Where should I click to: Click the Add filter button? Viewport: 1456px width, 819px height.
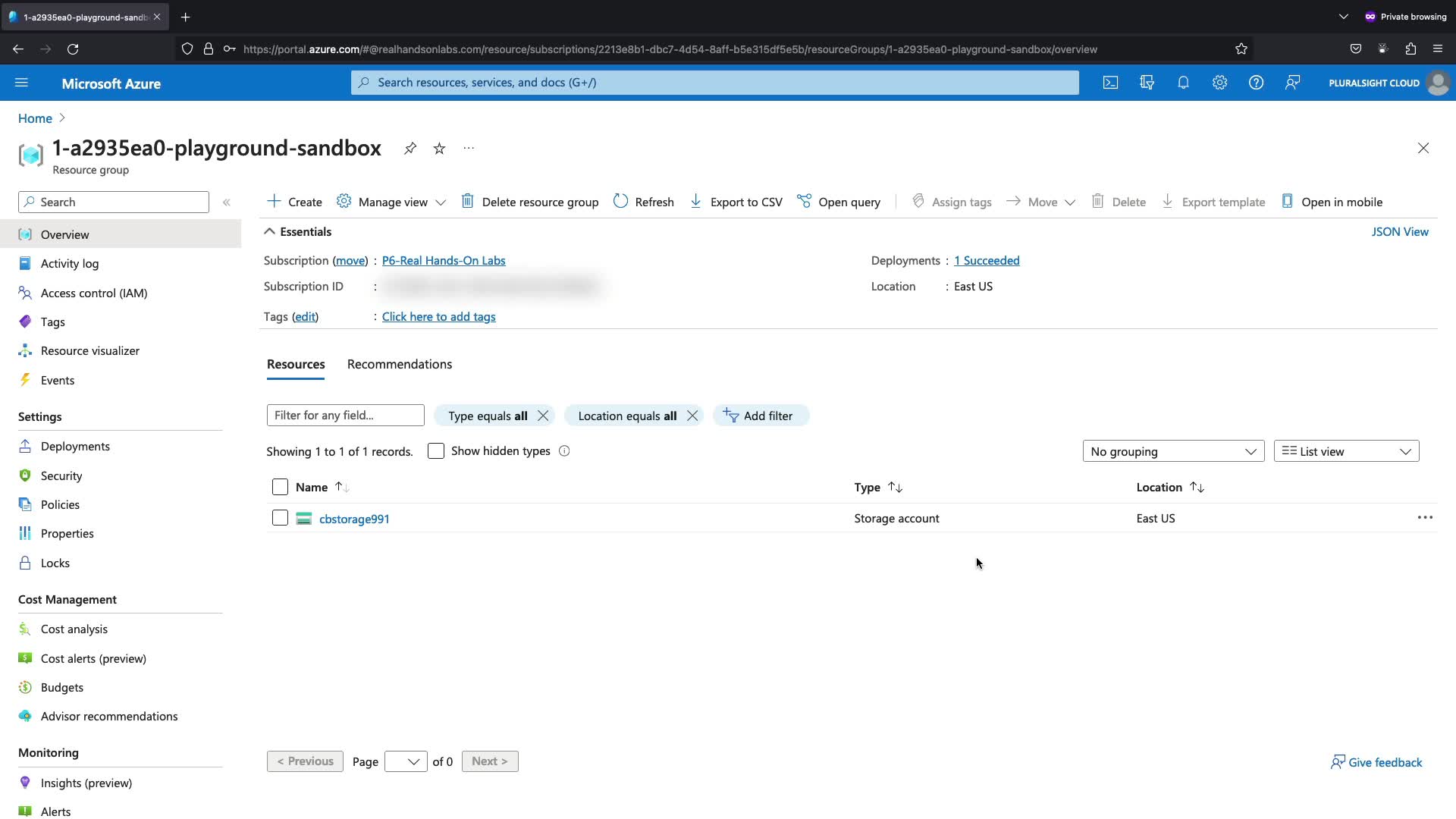click(760, 416)
